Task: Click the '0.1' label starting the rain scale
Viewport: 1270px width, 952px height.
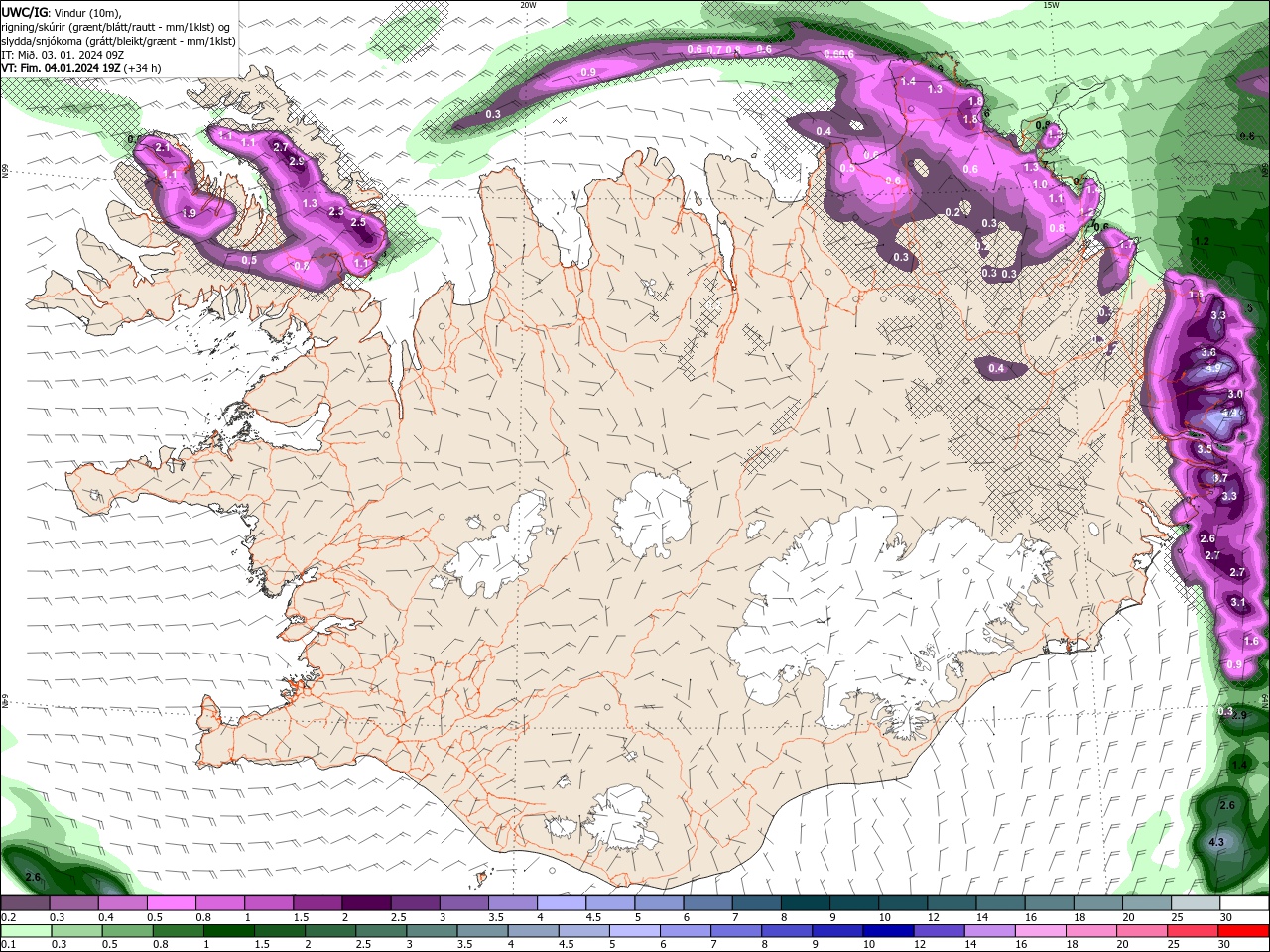Action: [x=8, y=944]
